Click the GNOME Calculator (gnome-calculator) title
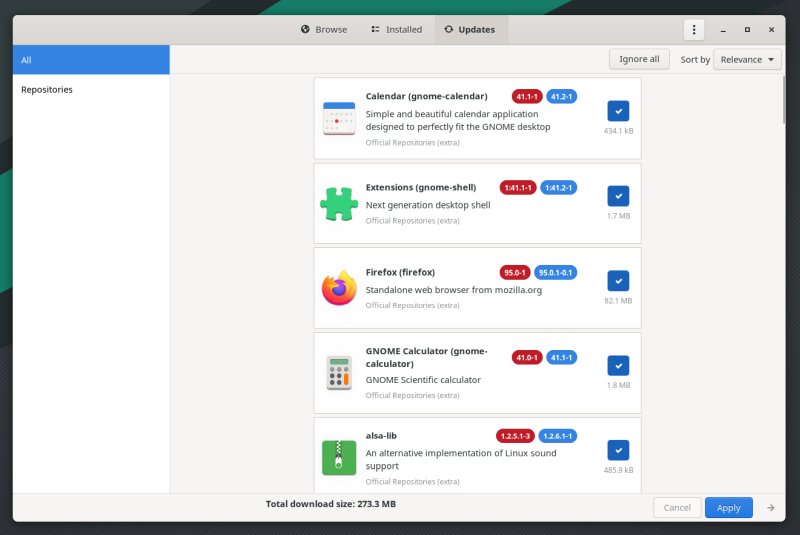The width and height of the screenshot is (800, 535). pos(427,357)
